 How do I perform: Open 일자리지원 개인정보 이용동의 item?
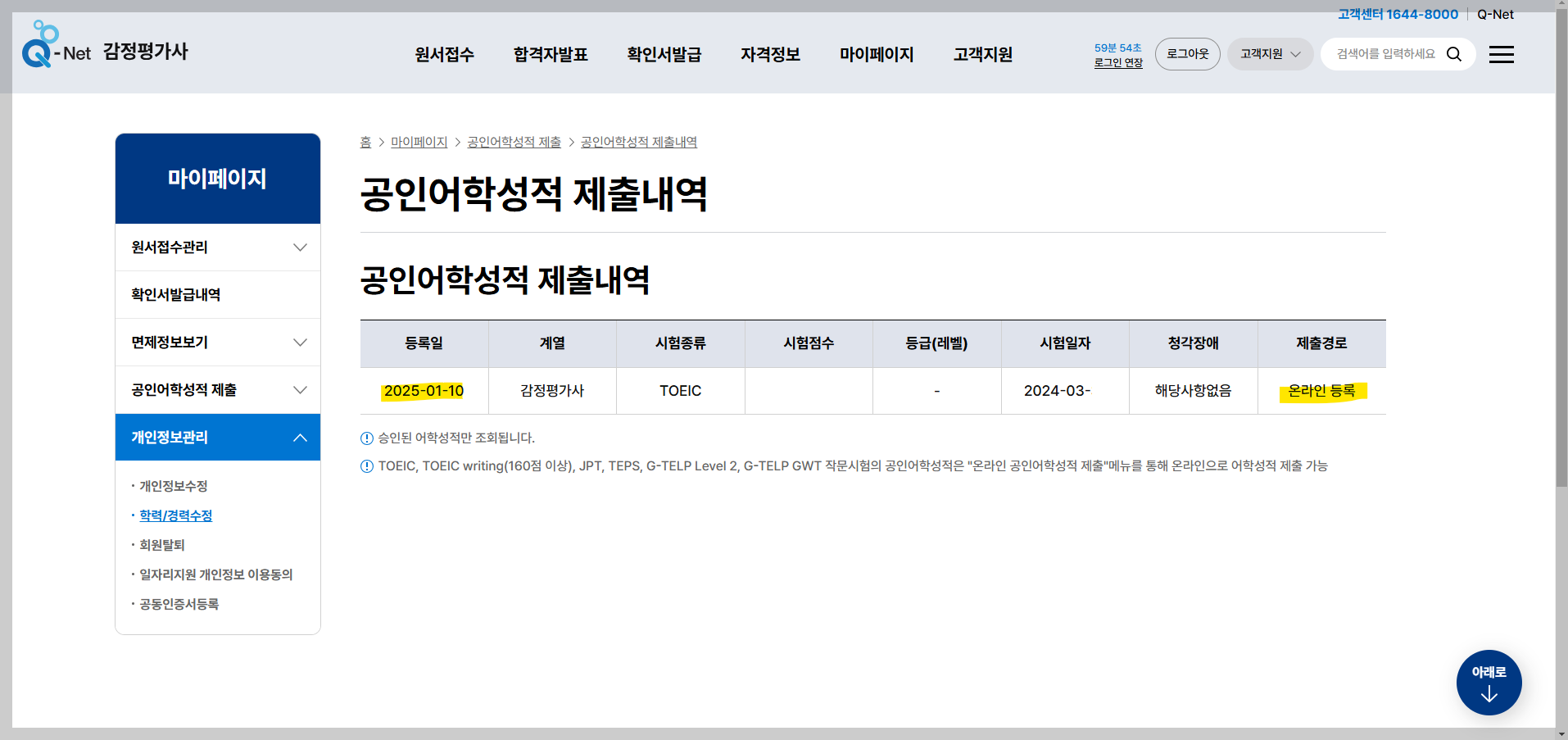point(216,574)
